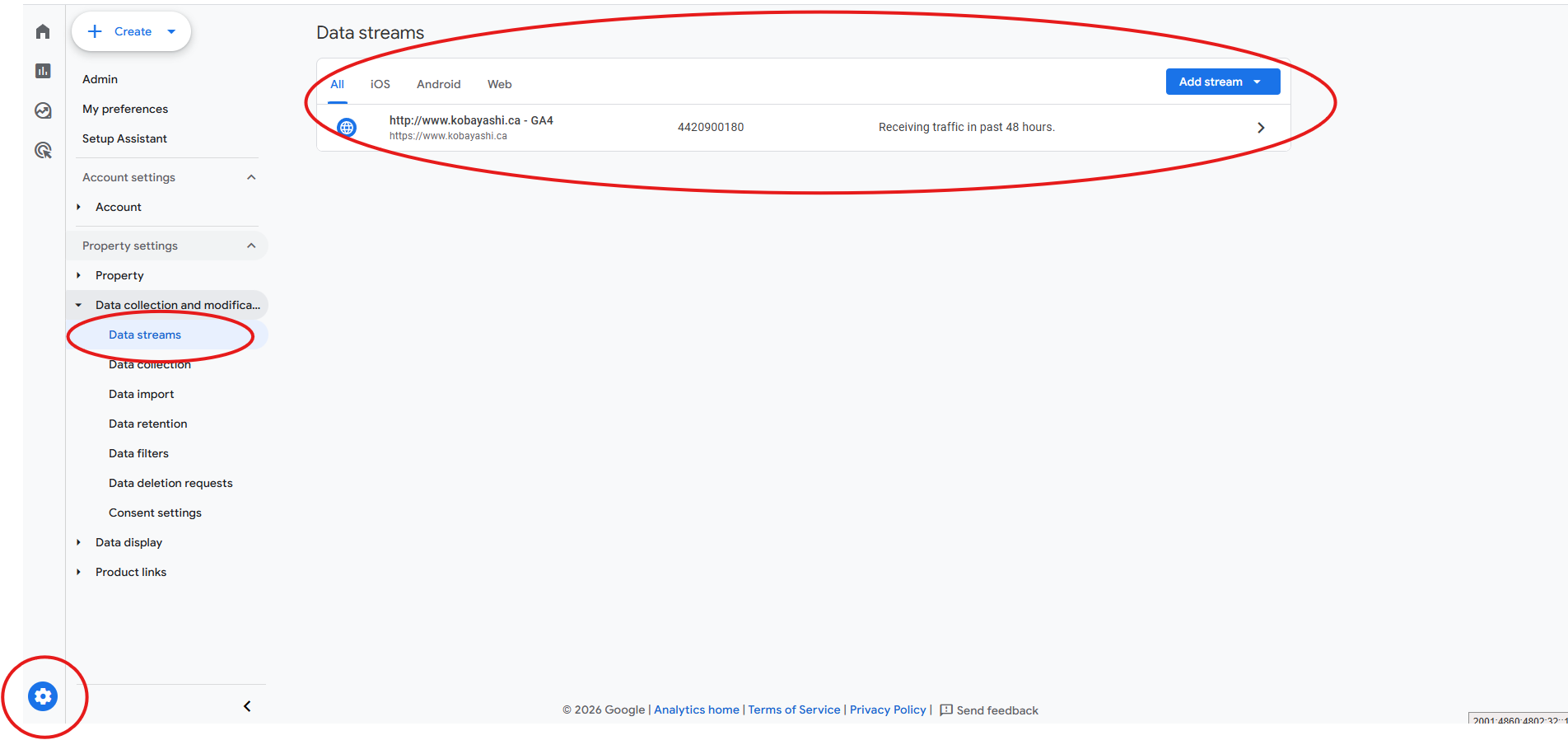Collapse the admin navigation panel arrow
Image resolution: width=1568 pixels, height=740 pixels.
(247, 706)
